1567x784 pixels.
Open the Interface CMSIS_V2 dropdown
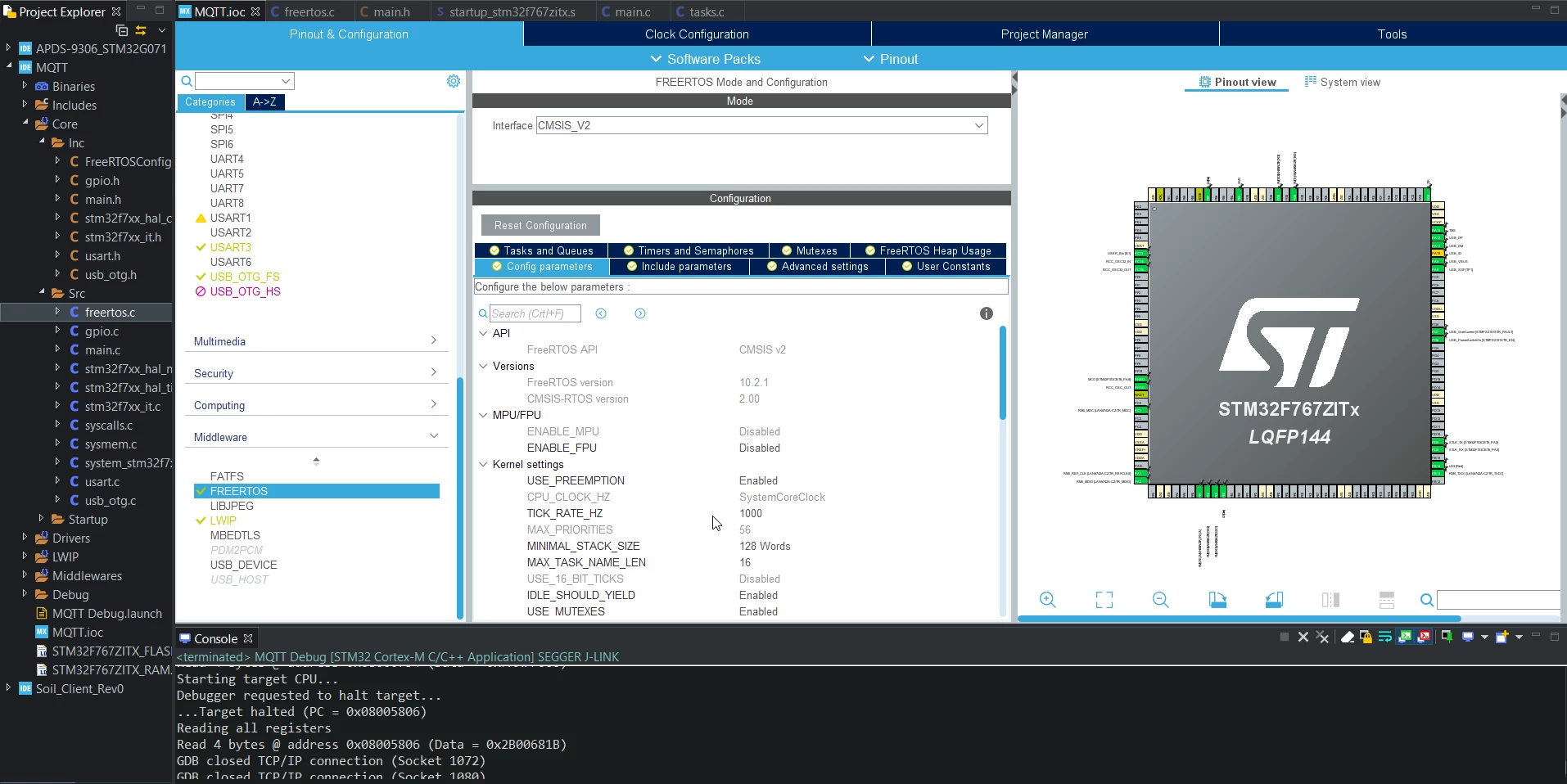click(761, 125)
